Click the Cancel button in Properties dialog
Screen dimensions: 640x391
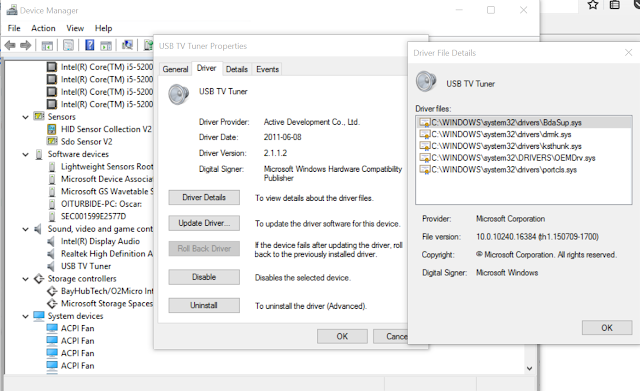click(x=391, y=336)
